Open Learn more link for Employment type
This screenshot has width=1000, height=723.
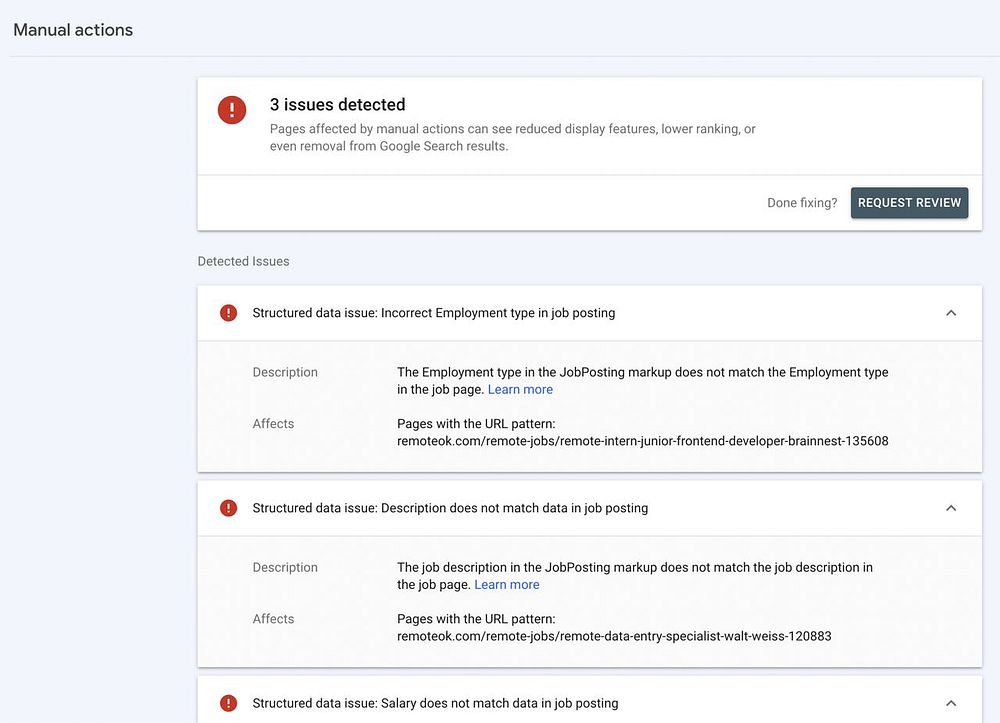pyautogui.click(x=520, y=390)
